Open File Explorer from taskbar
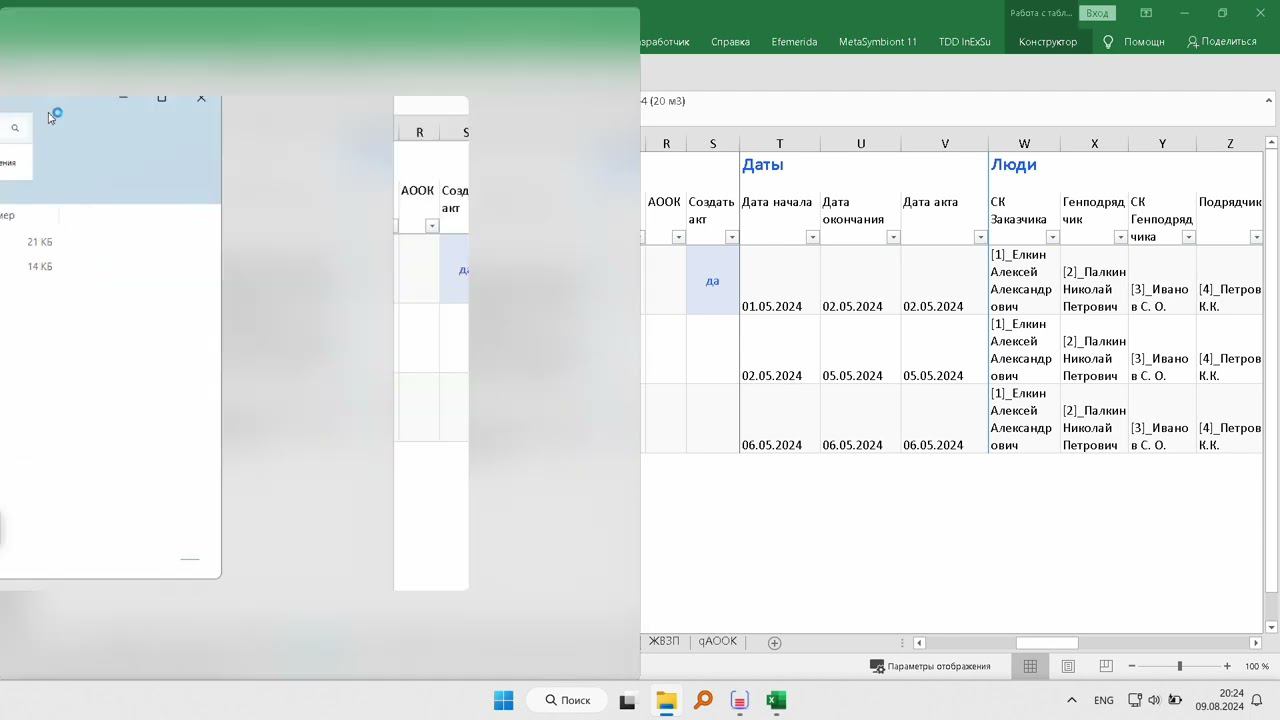Viewport: 1280px width, 720px height. point(666,701)
